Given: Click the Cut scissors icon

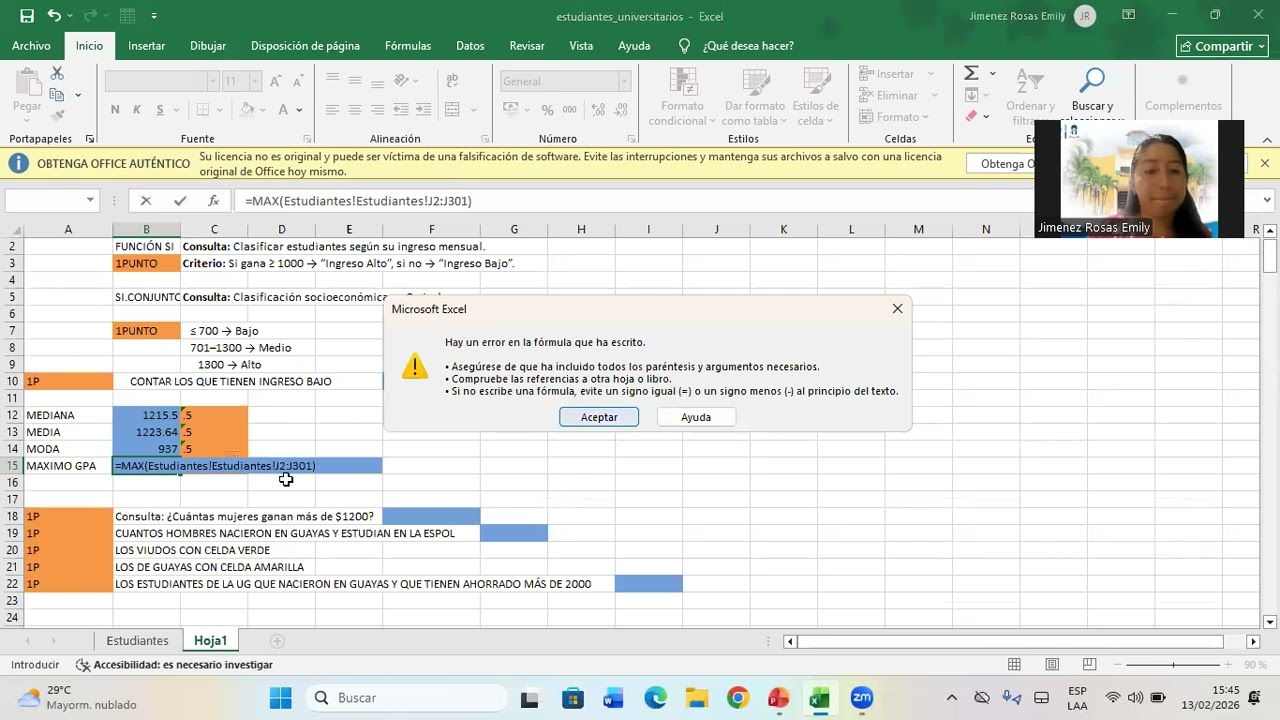Looking at the screenshot, I should tap(57, 74).
